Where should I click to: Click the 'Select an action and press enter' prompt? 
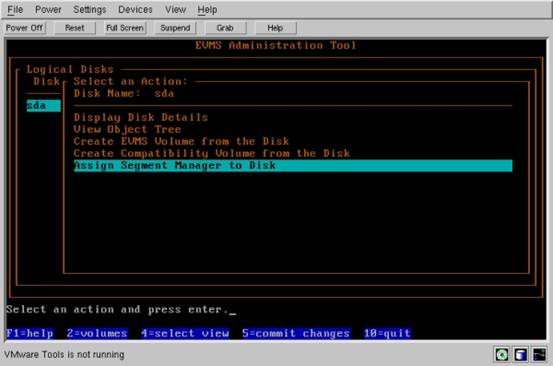click(117, 310)
